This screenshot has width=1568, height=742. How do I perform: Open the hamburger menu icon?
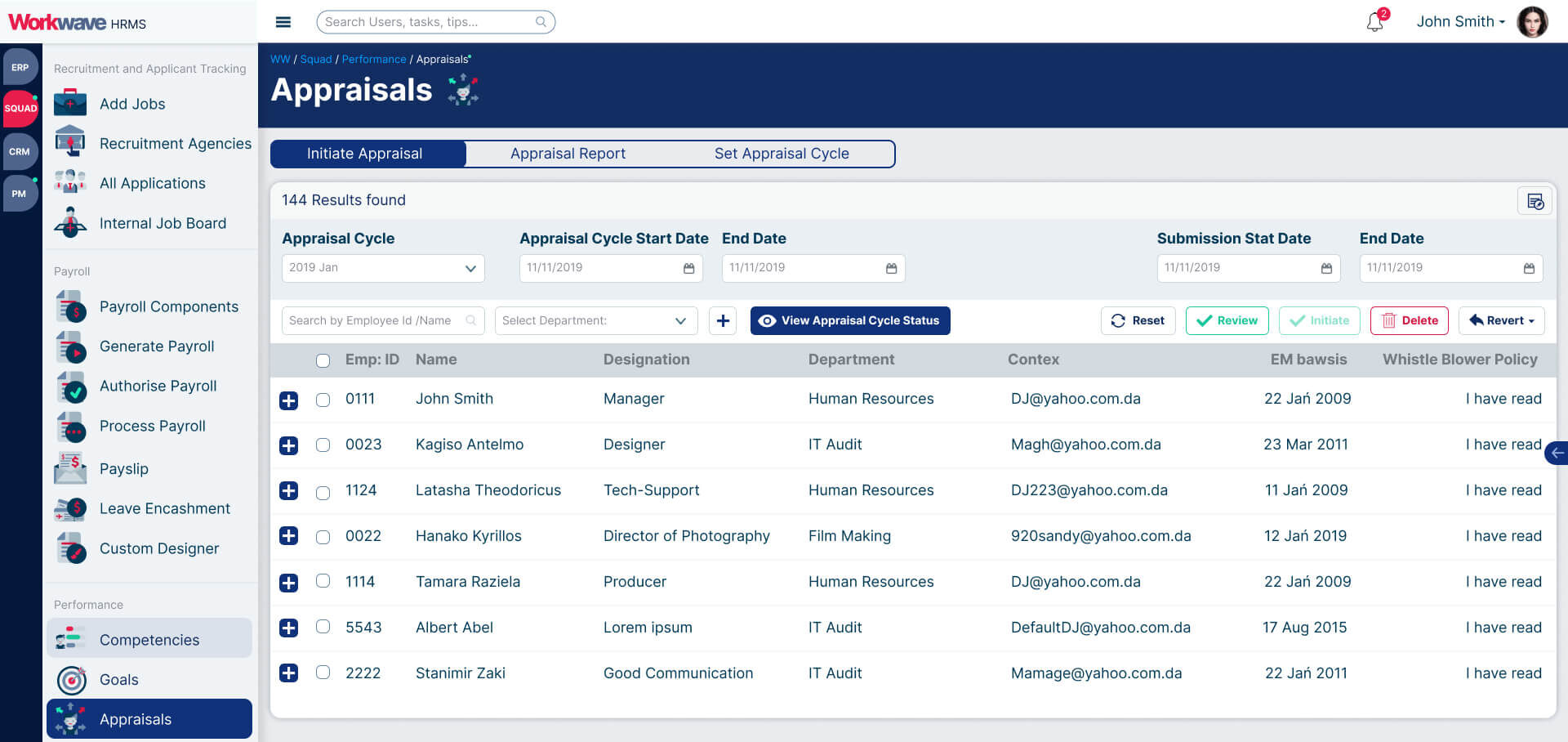click(x=283, y=22)
